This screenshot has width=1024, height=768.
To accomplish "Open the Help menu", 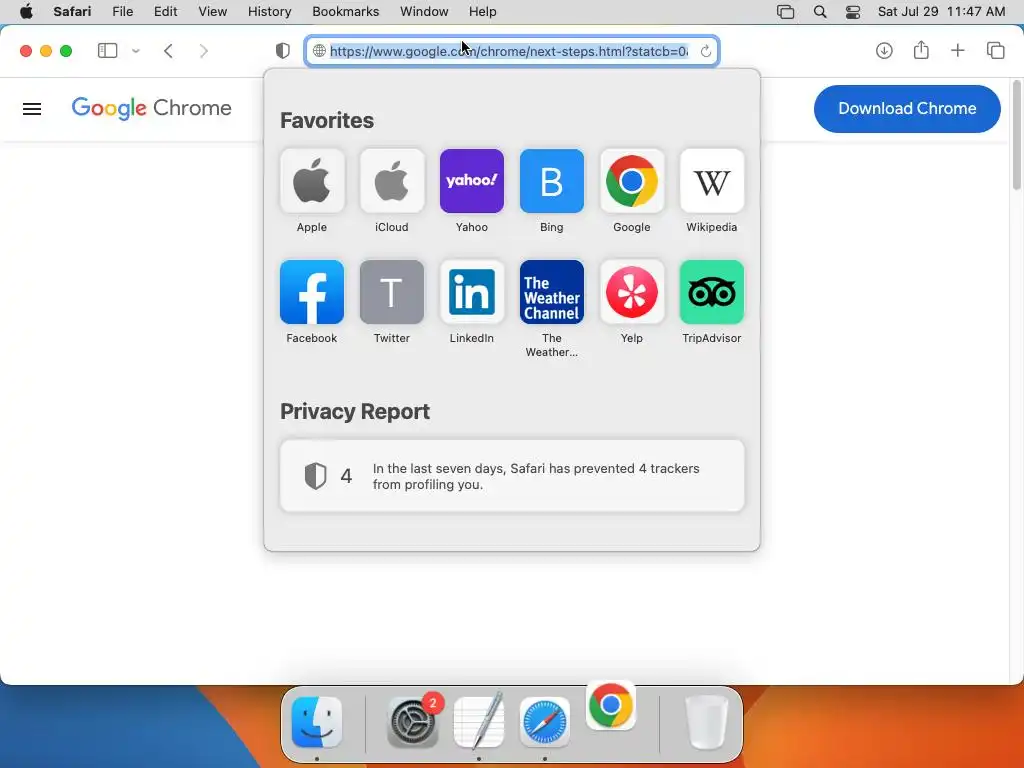I will 483,12.
